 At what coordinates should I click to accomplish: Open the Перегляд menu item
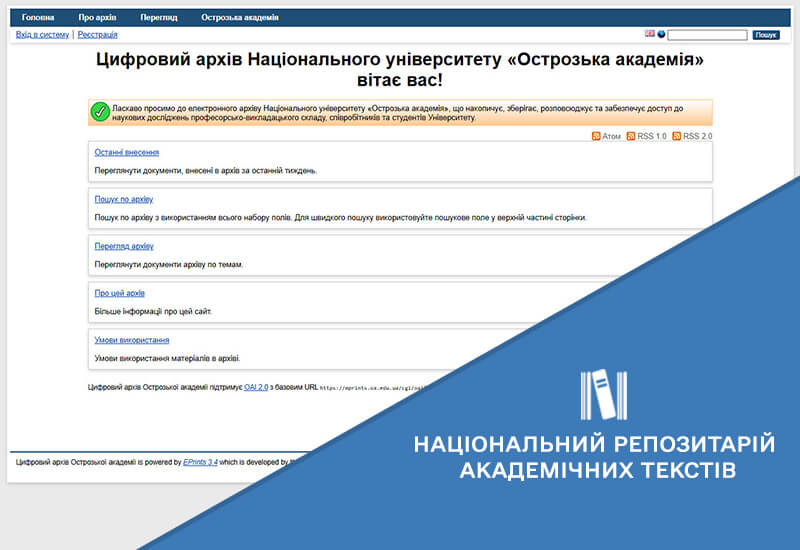pyautogui.click(x=159, y=17)
